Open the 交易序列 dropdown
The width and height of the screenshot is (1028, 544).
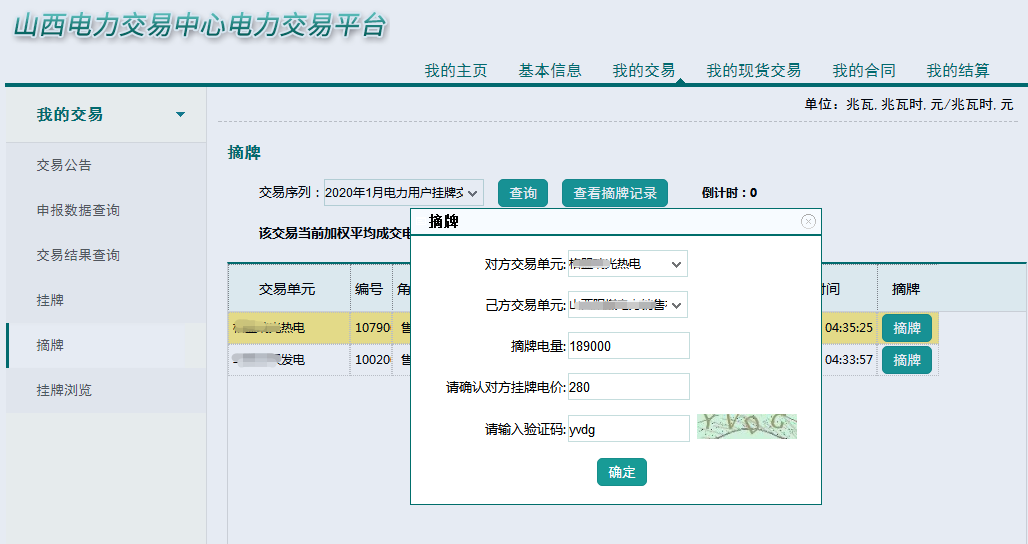click(x=404, y=193)
